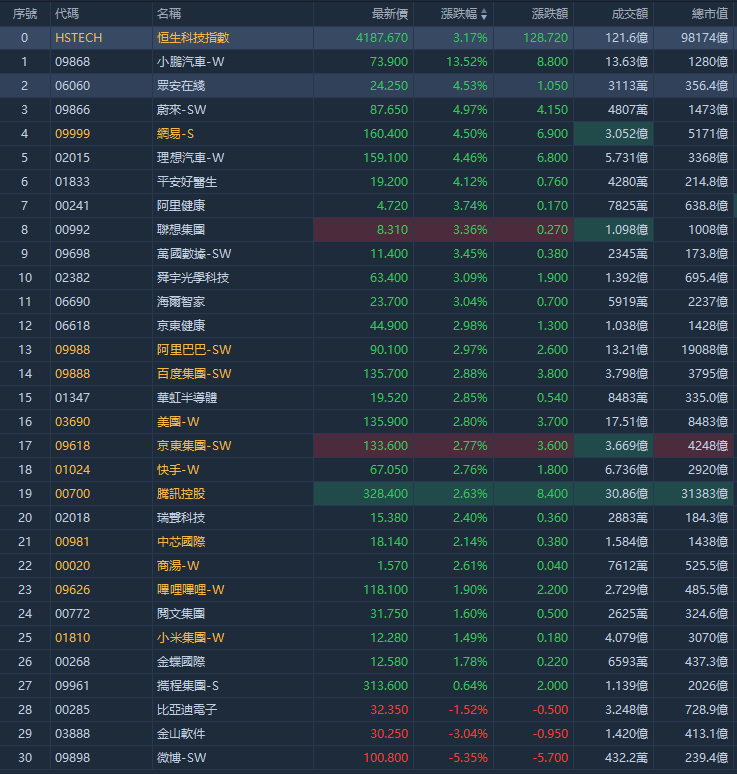Click code 06618 for 京東健康
The image size is (737, 774).
73,326
